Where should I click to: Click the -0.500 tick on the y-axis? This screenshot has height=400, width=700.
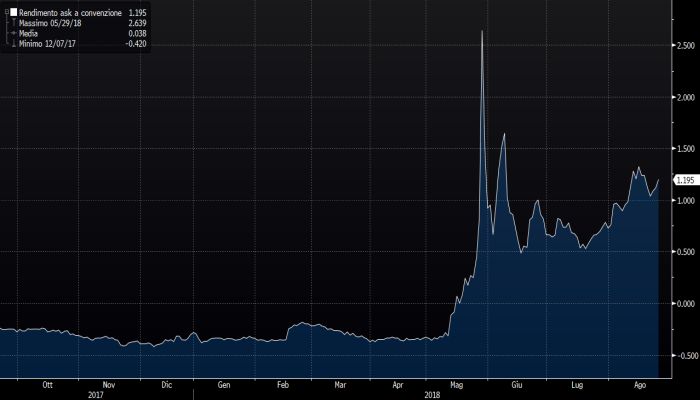point(684,355)
